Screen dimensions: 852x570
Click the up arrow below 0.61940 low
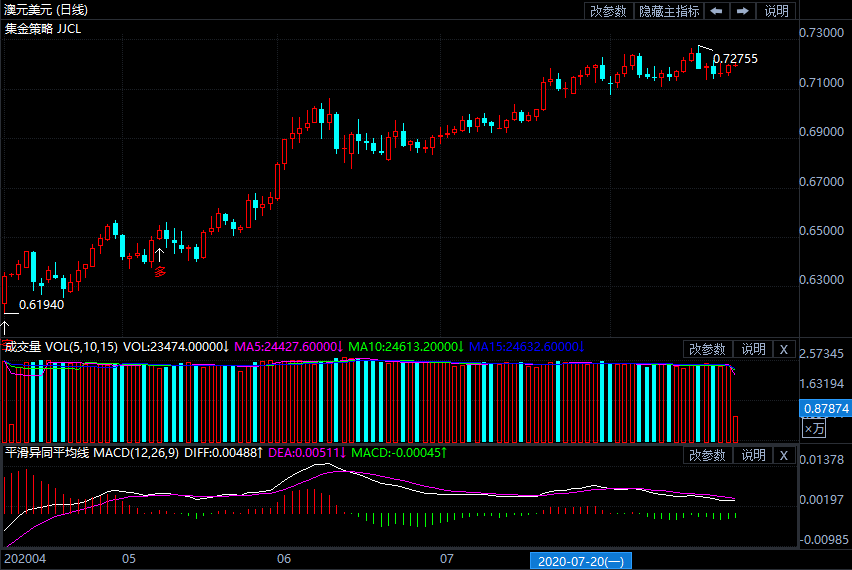(5, 325)
